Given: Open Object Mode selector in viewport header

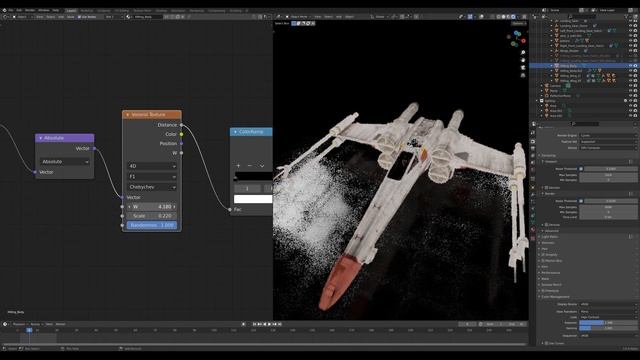Looking at the screenshot, I should [x=298, y=17].
